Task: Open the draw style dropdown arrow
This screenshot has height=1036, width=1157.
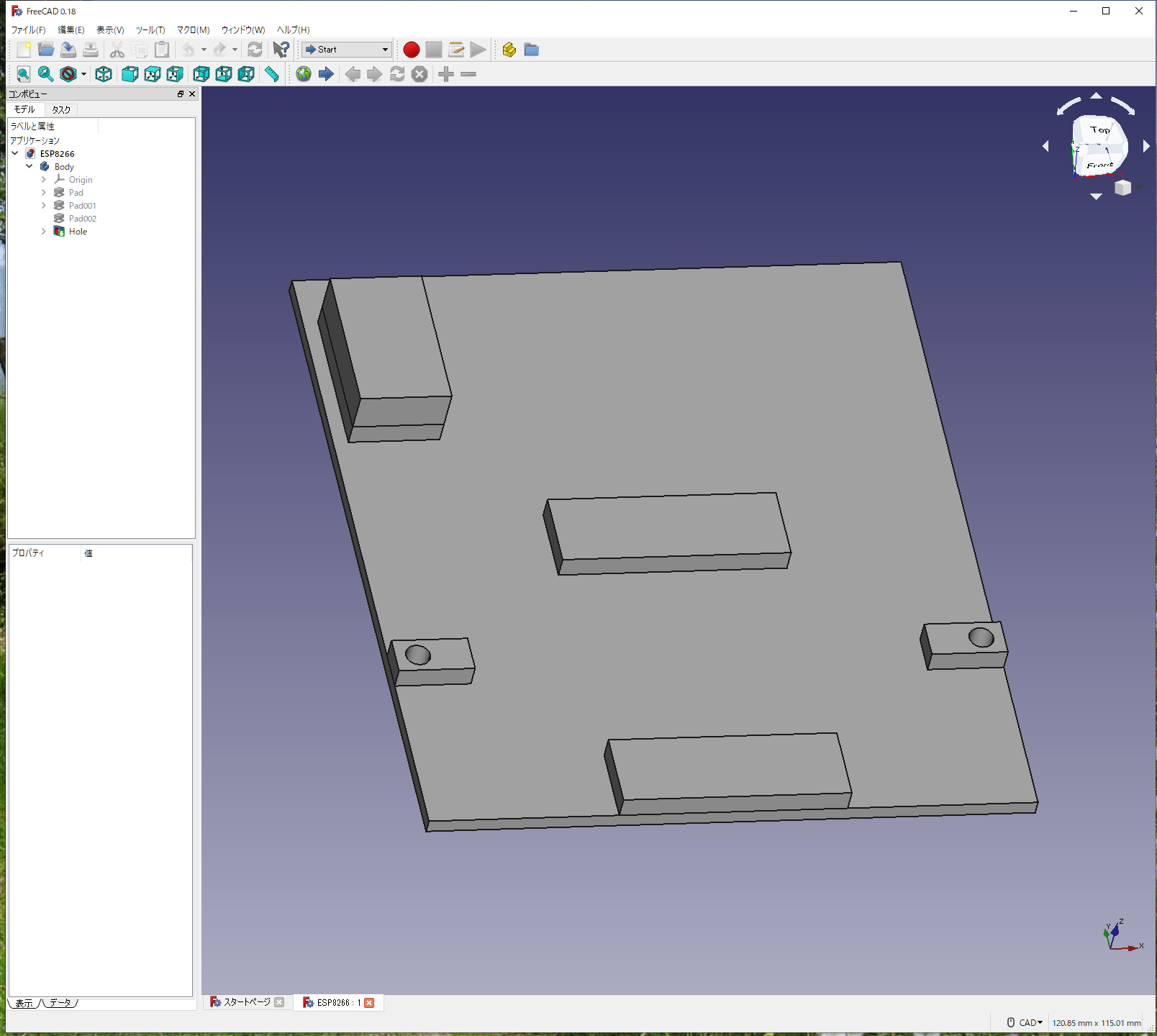Action: (x=83, y=74)
